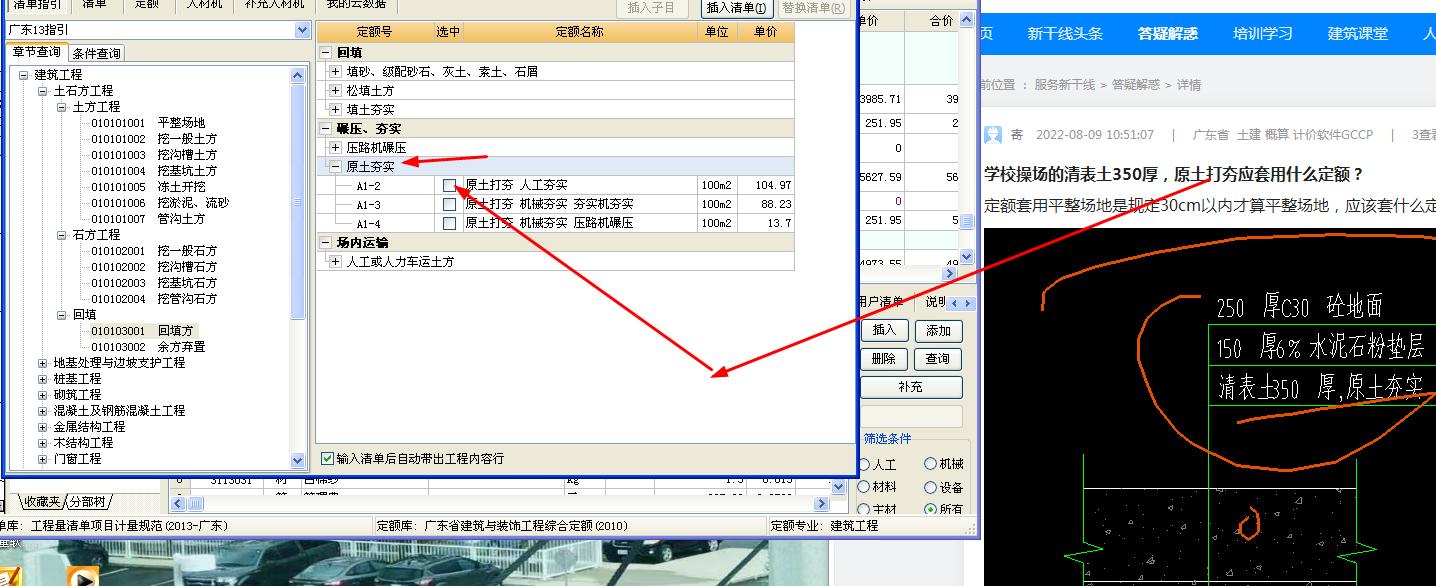The height and width of the screenshot is (586, 1436).
Task: Select the 所有 filter radio button
Action: point(930,509)
